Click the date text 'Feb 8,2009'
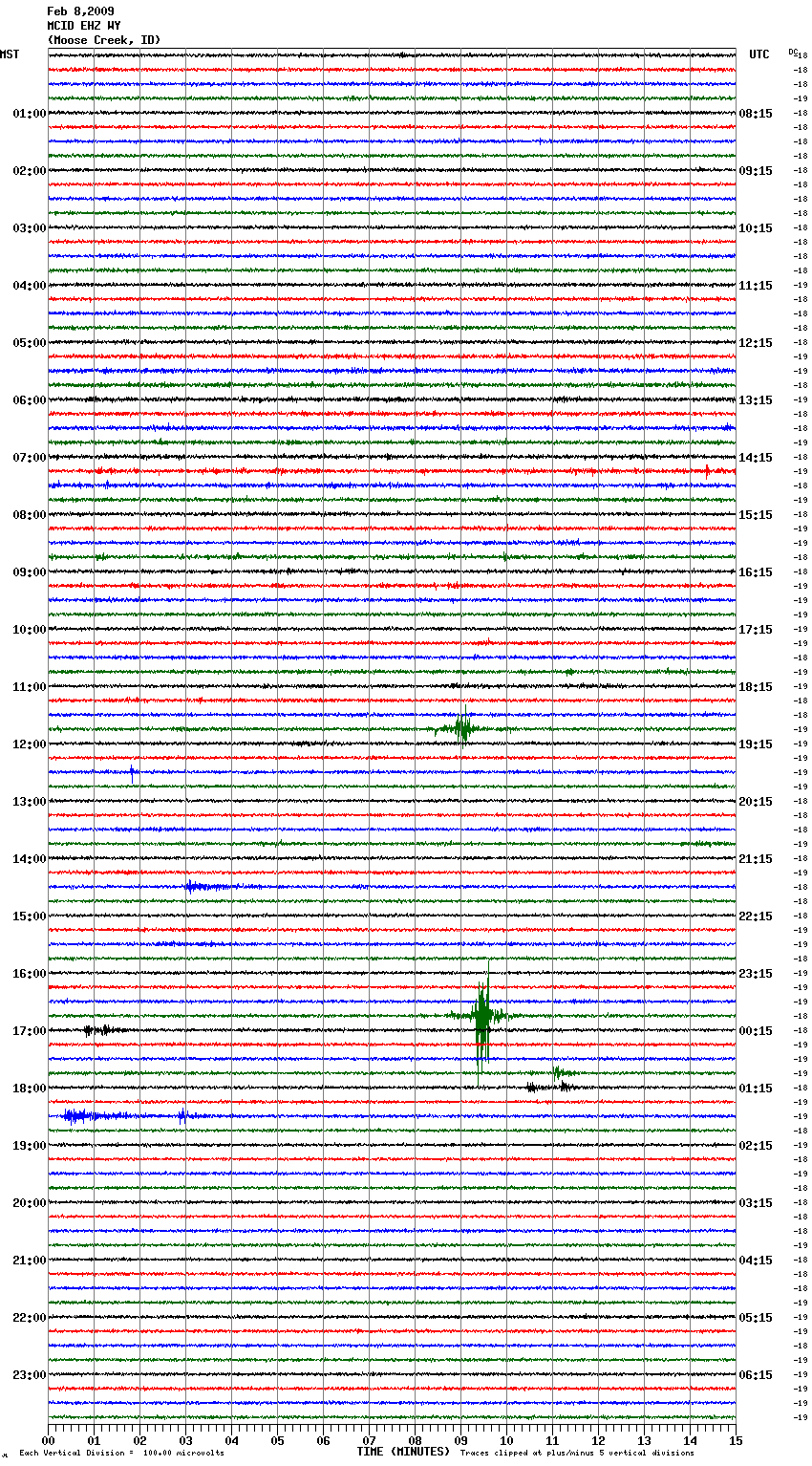Screen dimensions: 812x1466 point(80,11)
